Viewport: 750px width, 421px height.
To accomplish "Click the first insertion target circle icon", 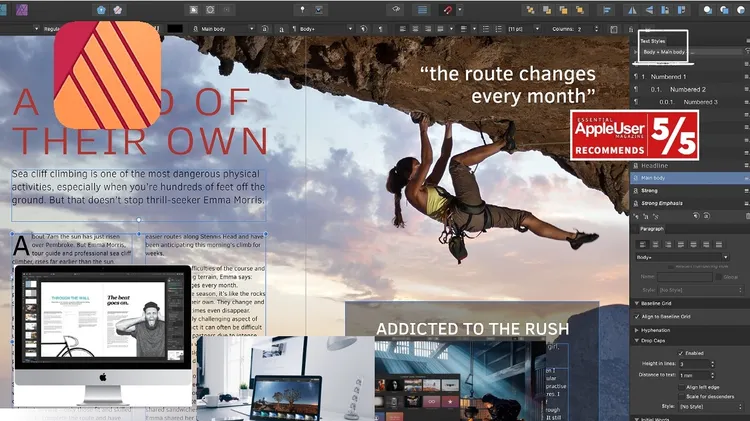I will pos(707,10).
